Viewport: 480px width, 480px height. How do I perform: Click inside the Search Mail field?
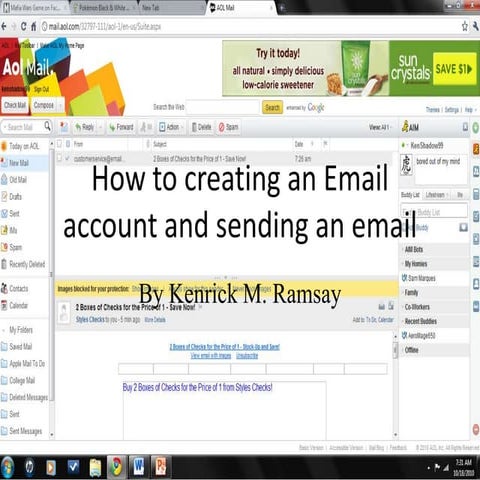point(22,127)
